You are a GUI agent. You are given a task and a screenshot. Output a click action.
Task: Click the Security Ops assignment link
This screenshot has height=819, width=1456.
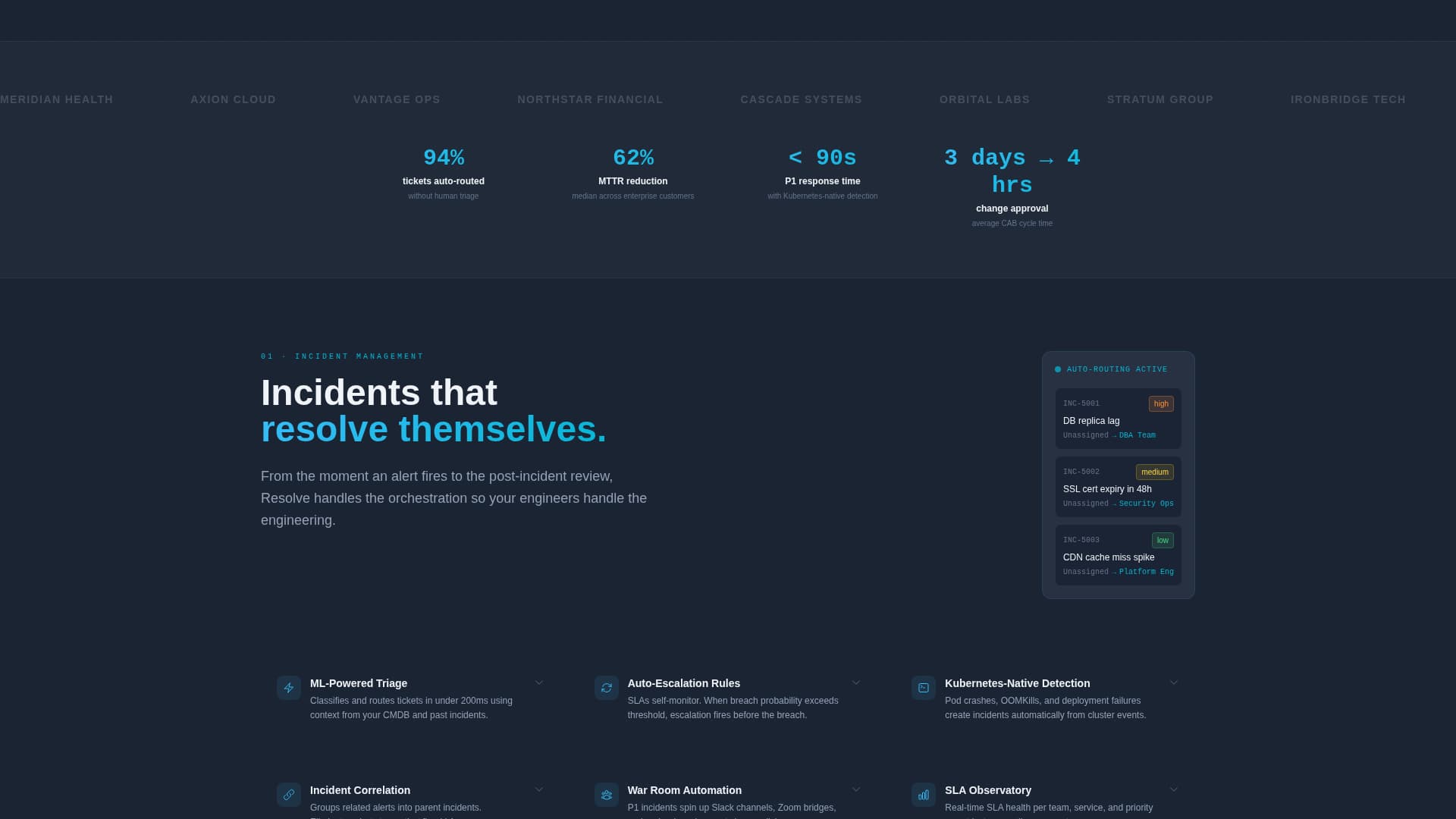pyautogui.click(x=1146, y=503)
